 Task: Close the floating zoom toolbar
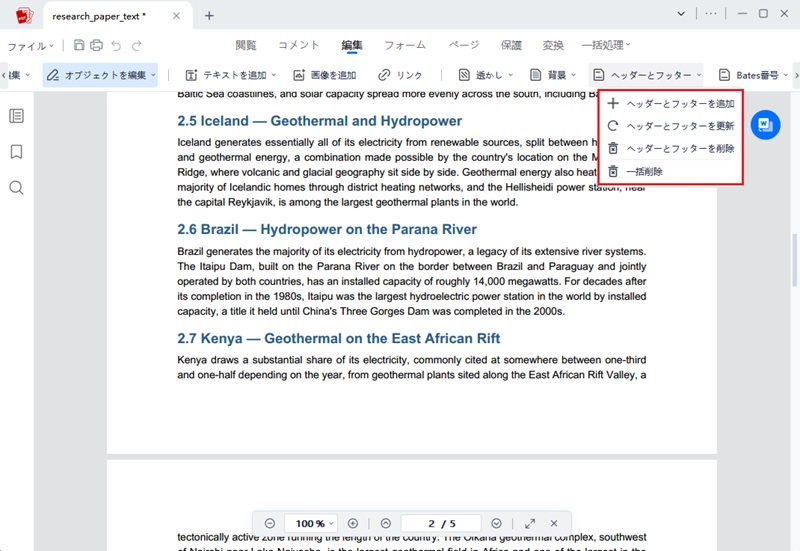[554, 523]
